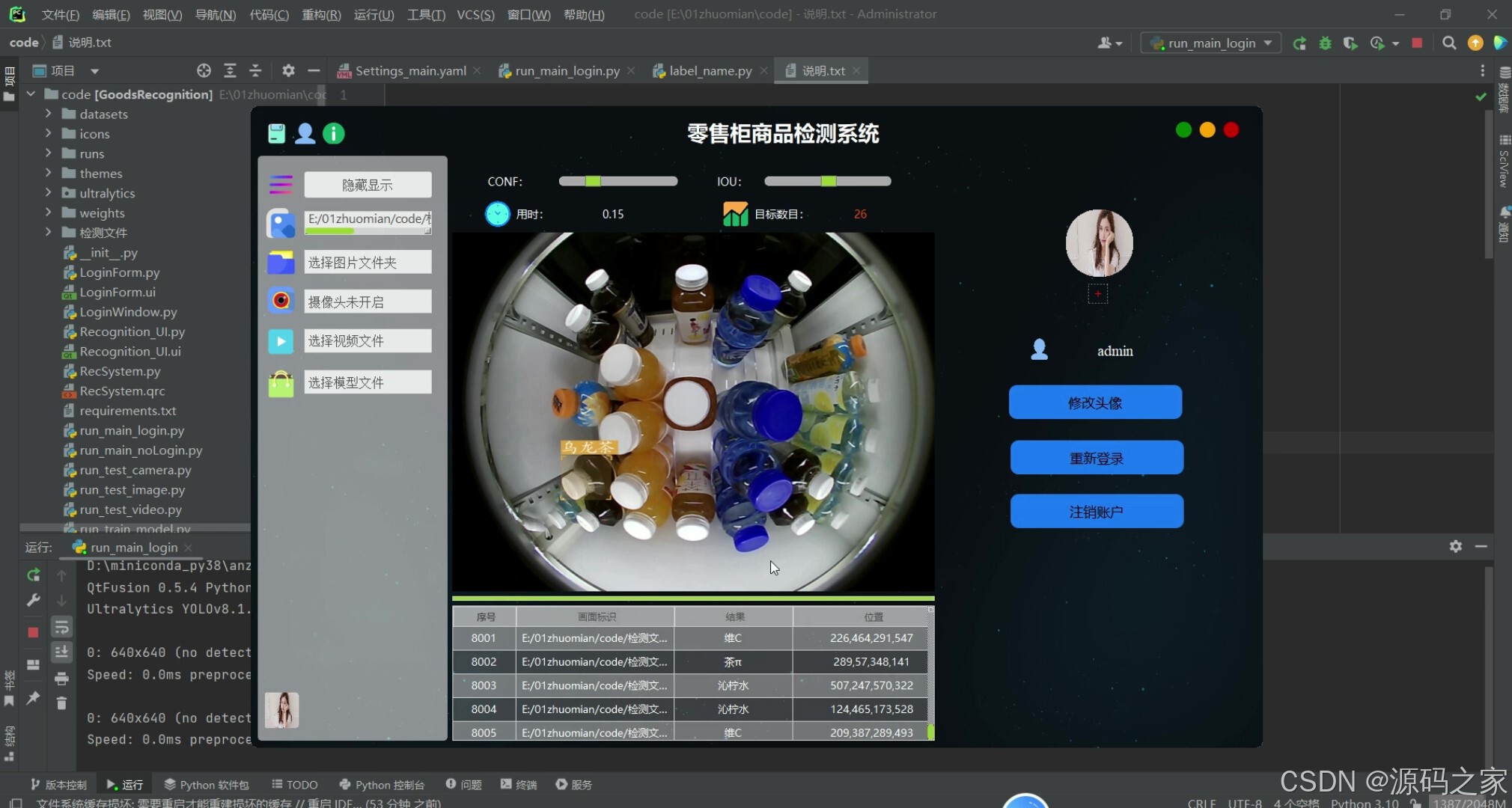Toggle soft-wrap in the run console
1512x808 pixels.
pos(61,628)
